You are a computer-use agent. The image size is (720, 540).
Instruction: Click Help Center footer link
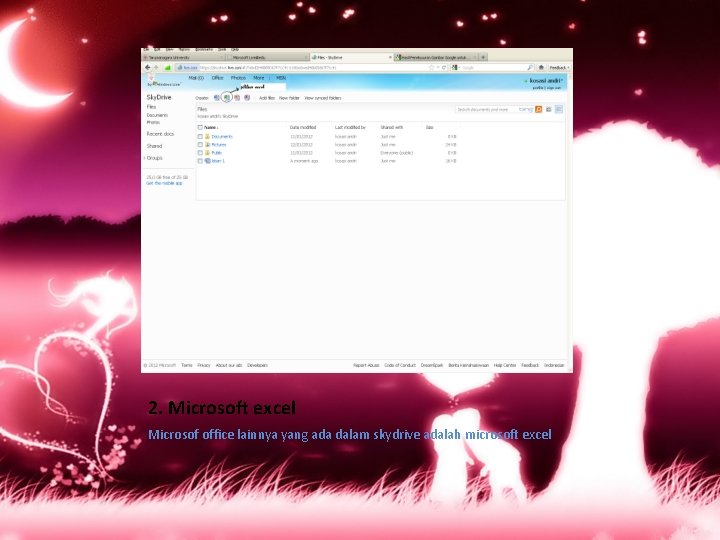tap(505, 366)
